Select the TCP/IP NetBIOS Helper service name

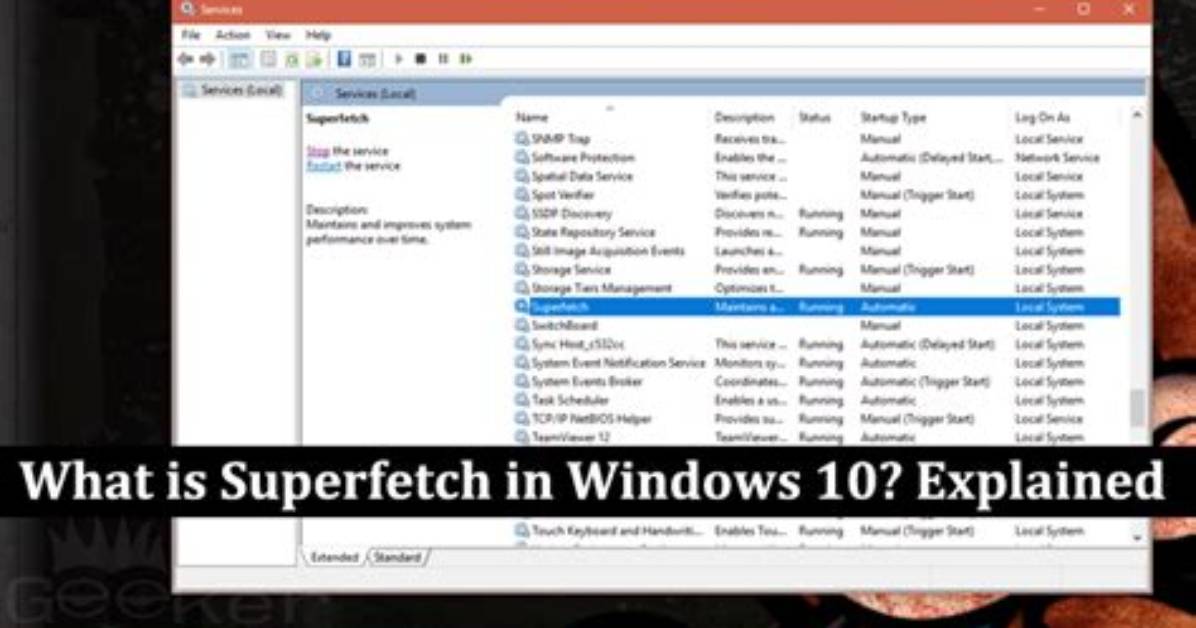coord(592,419)
